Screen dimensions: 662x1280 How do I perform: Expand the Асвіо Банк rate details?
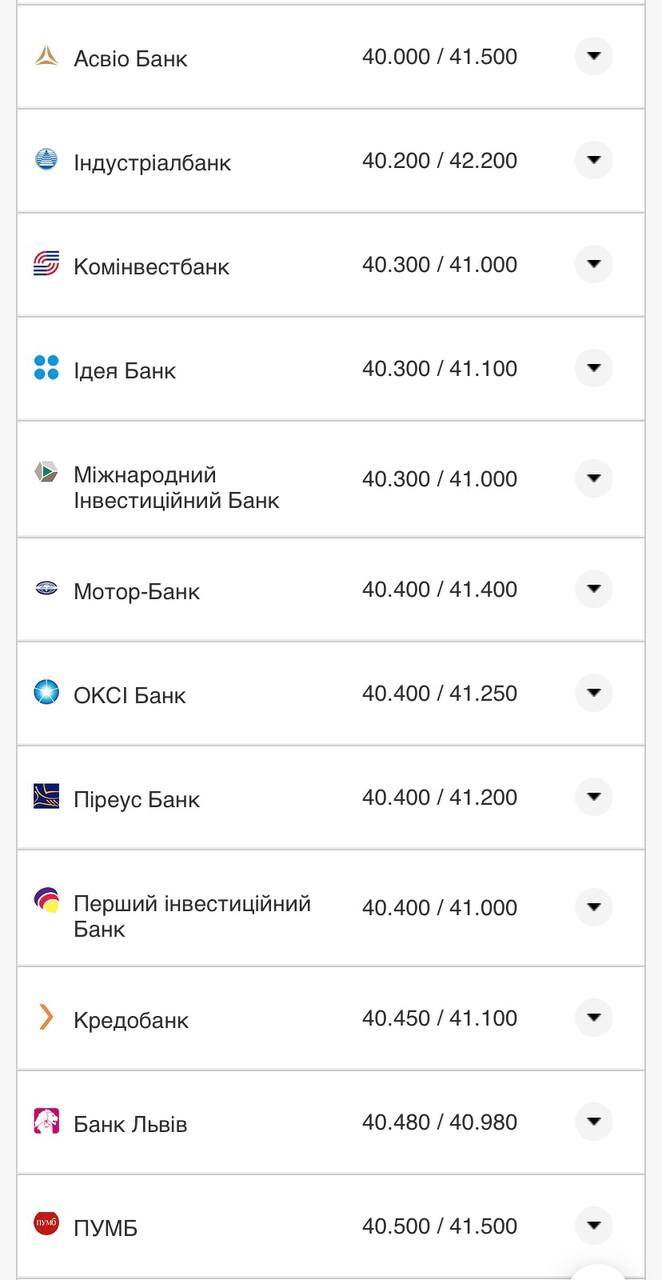pyautogui.click(x=594, y=57)
